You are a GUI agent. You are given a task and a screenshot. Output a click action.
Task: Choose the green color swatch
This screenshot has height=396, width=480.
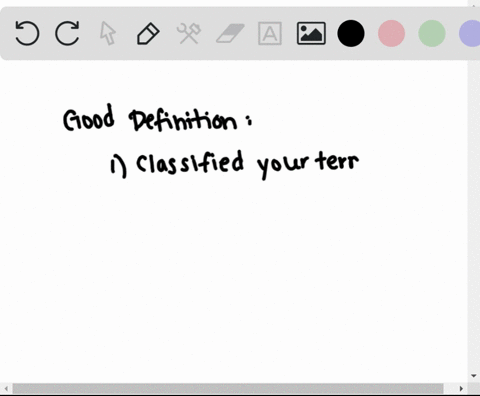(x=432, y=33)
